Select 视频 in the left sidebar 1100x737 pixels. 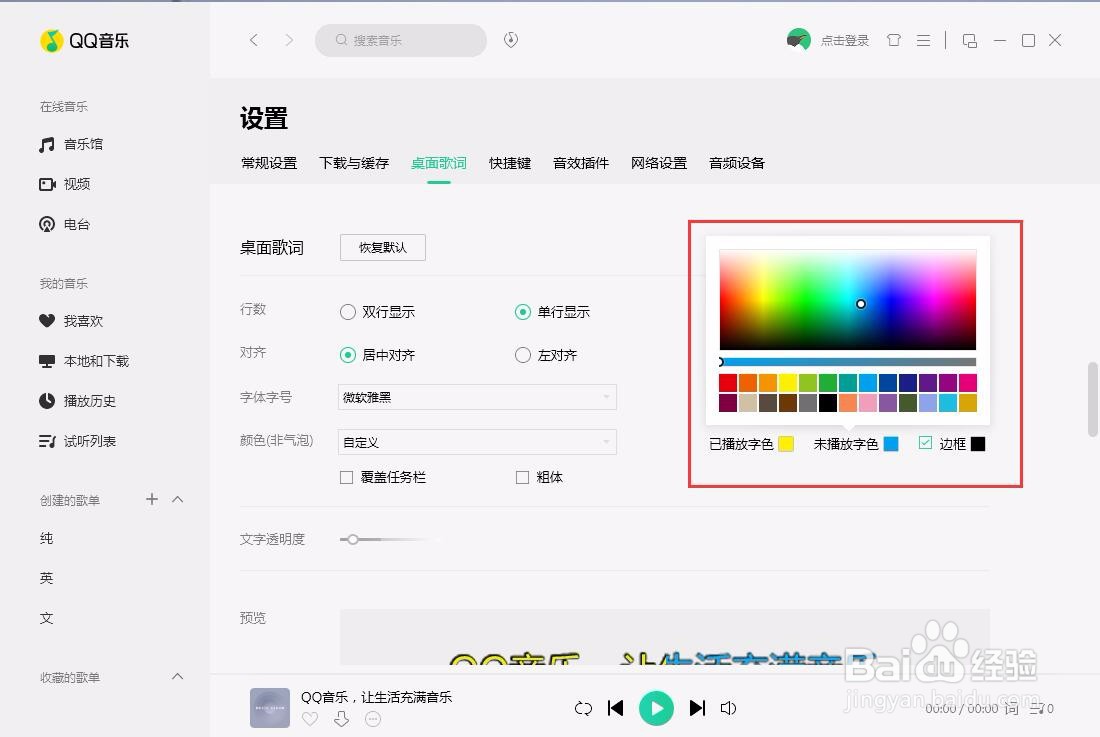coord(75,184)
